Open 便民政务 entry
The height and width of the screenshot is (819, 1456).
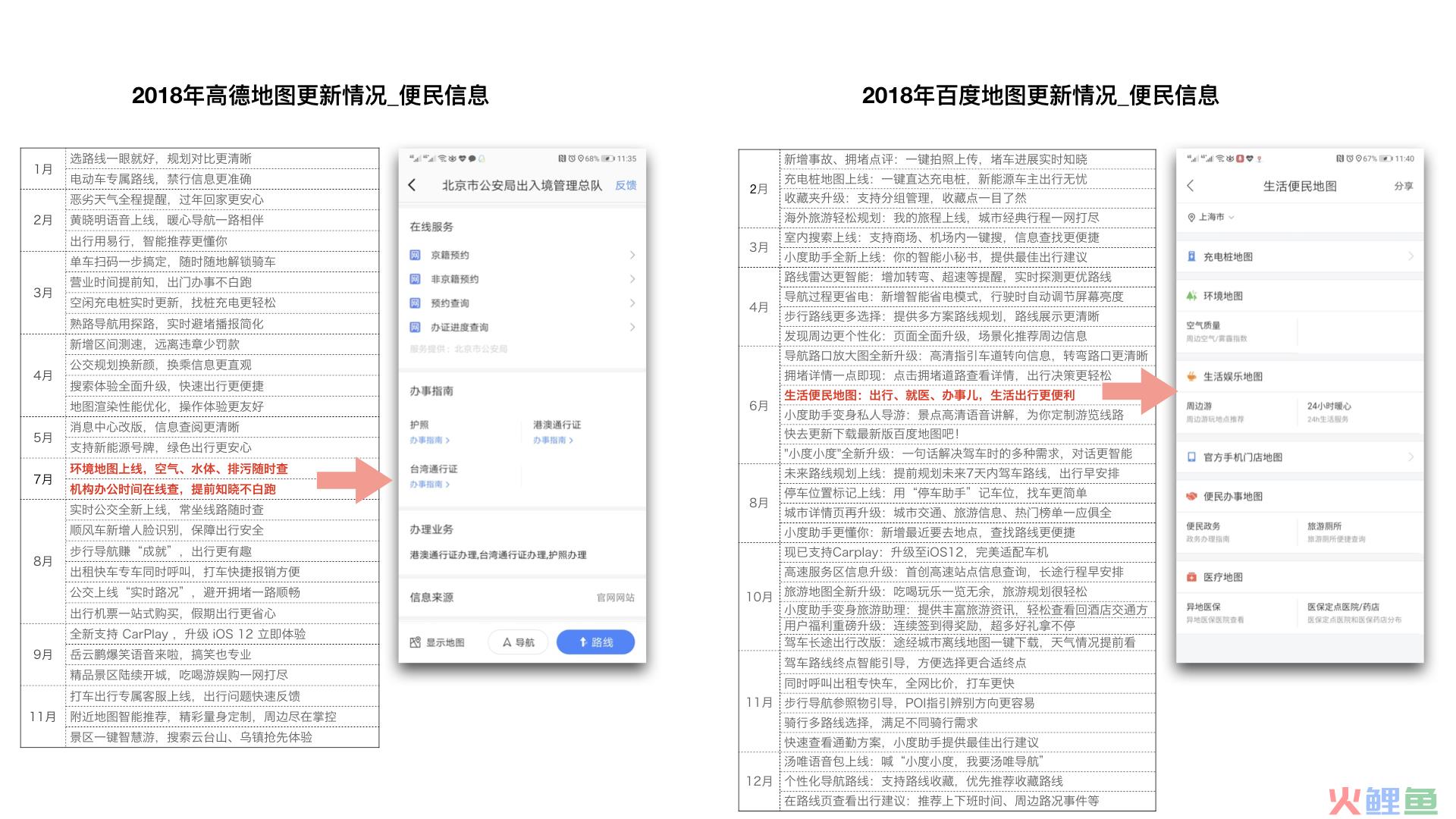1208,532
